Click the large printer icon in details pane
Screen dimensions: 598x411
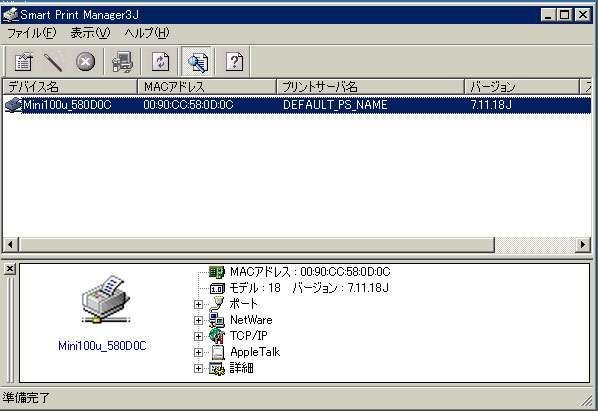click(106, 299)
